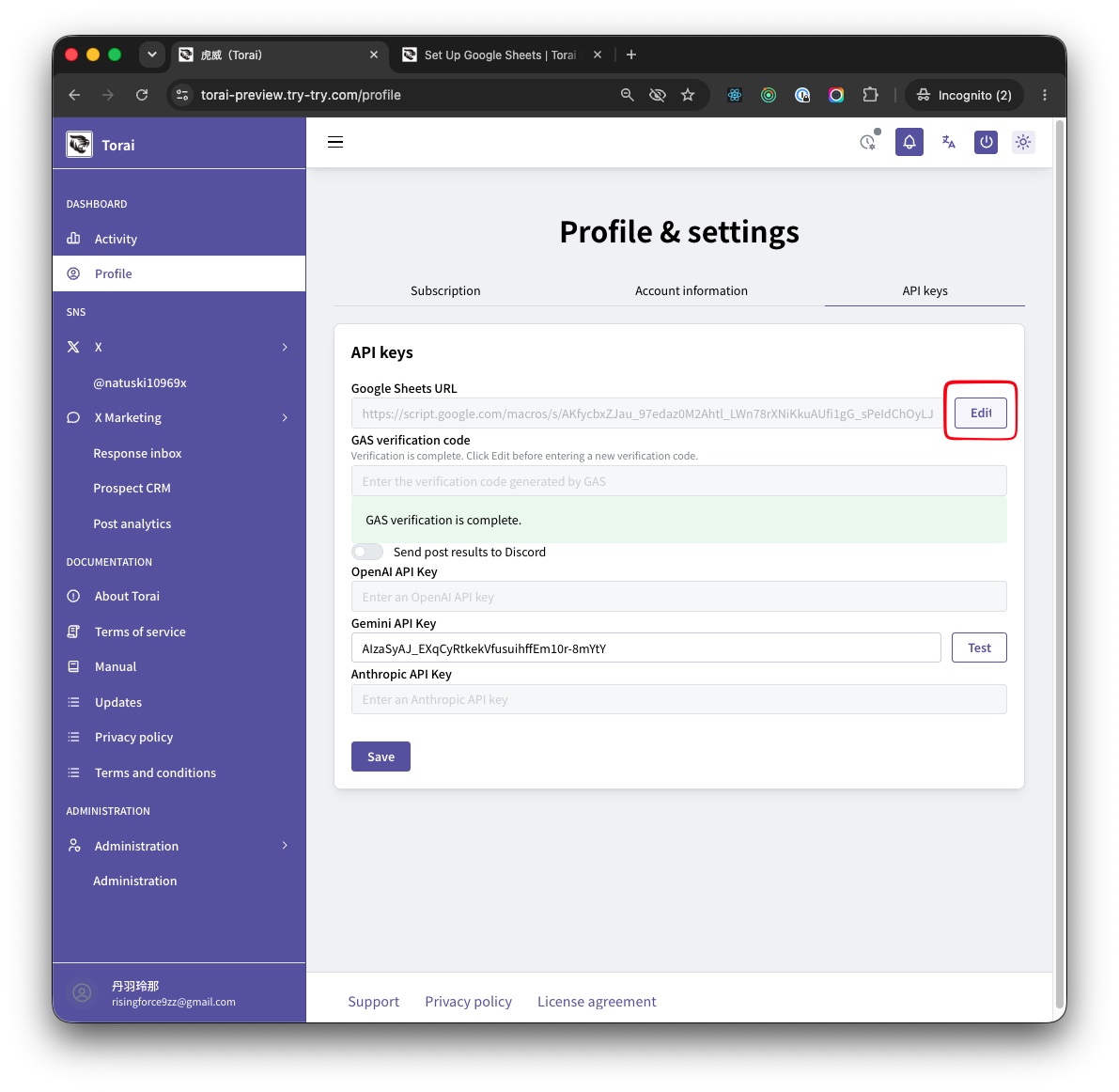Open the notifications bell icon
This screenshot has height=1092, width=1119.
click(909, 142)
